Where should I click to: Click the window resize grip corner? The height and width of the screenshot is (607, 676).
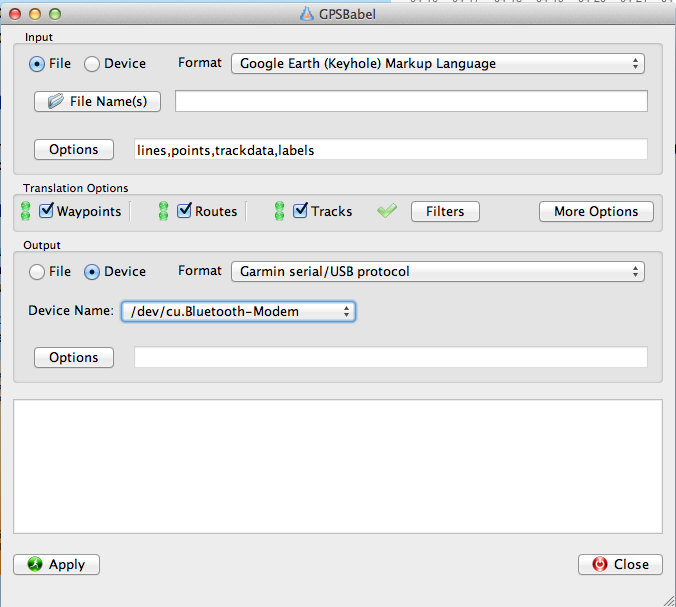point(669,600)
